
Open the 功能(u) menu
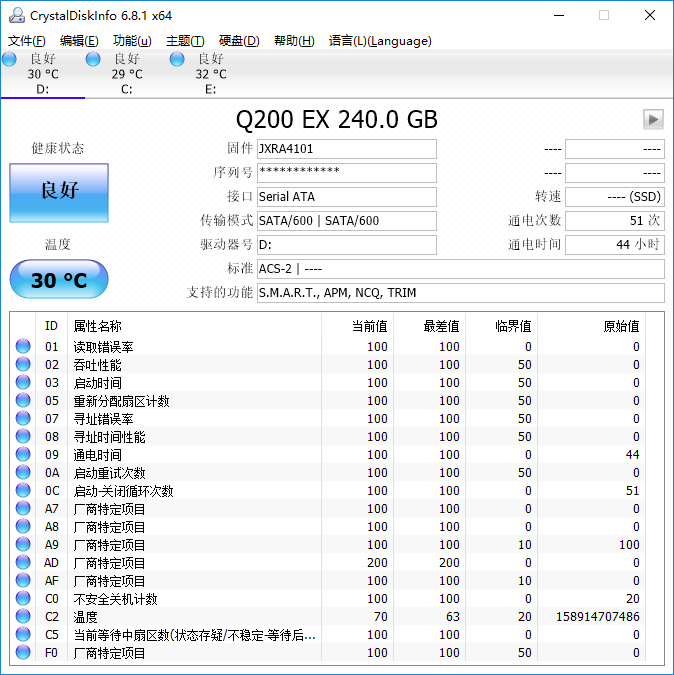point(132,41)
